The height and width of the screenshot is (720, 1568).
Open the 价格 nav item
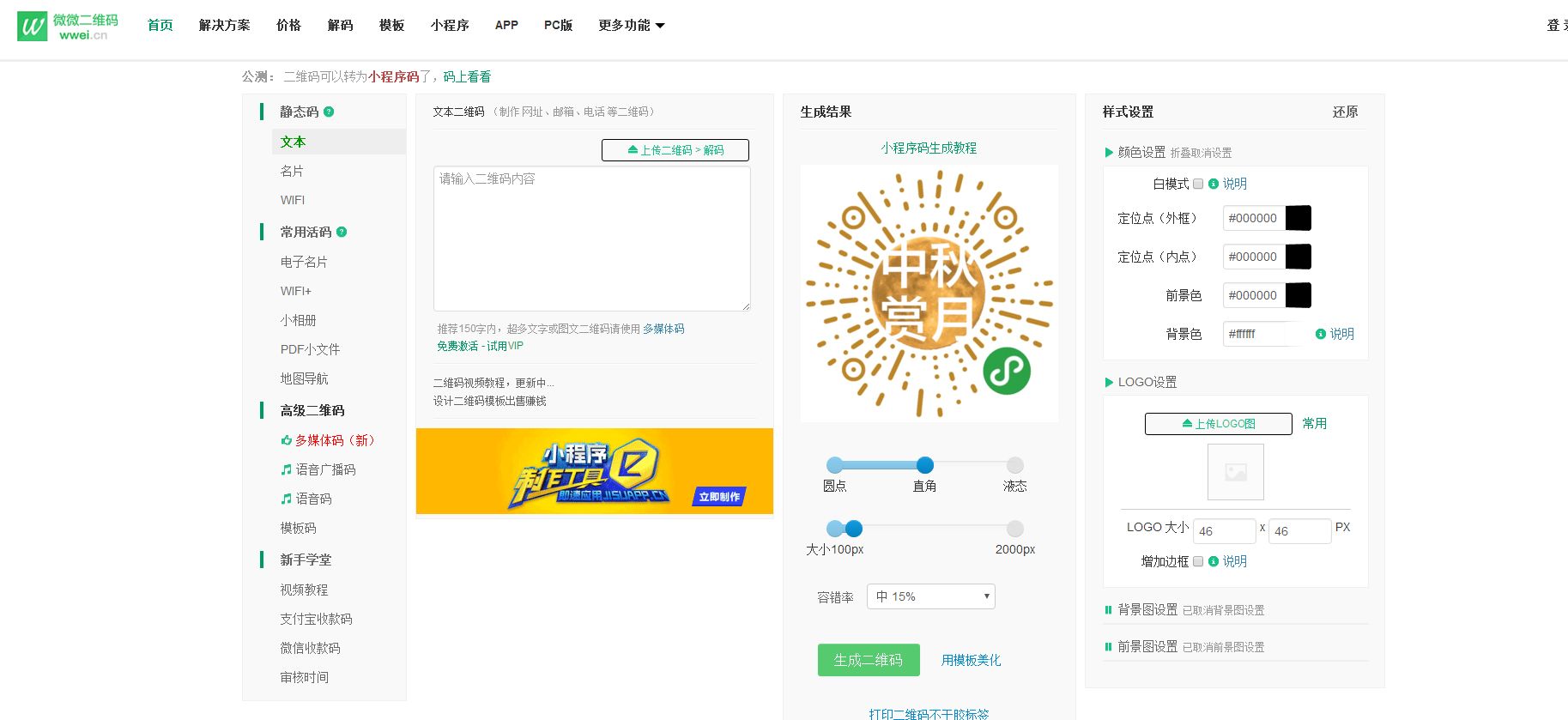click(289, 25)
